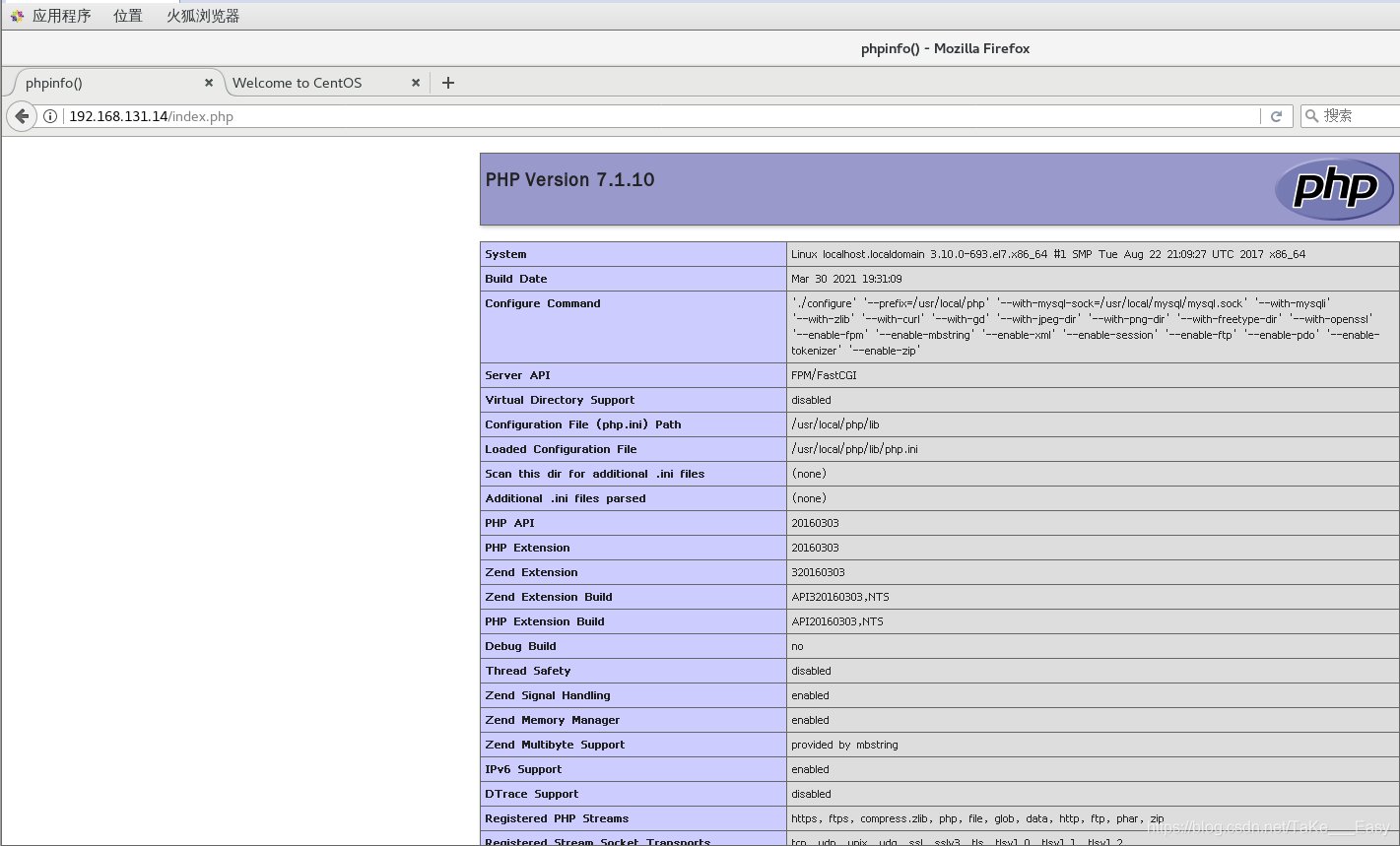Click the phpinfo() - Mozilla Firefox window title
1400x846 pixels.
(x=946, y=48)
